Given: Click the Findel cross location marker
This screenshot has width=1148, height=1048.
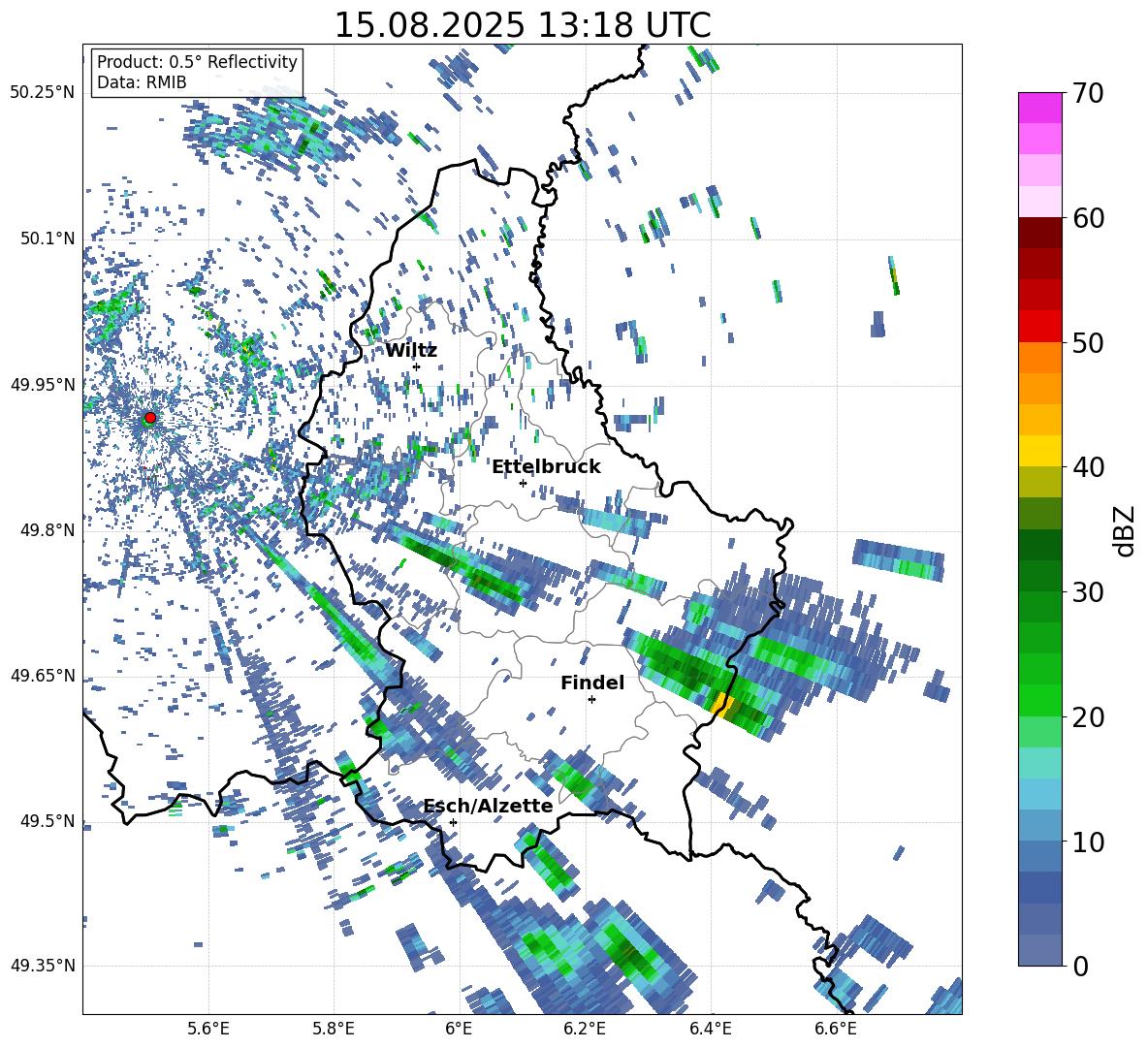Looking at the screenshot, I should tap(591, 700).
